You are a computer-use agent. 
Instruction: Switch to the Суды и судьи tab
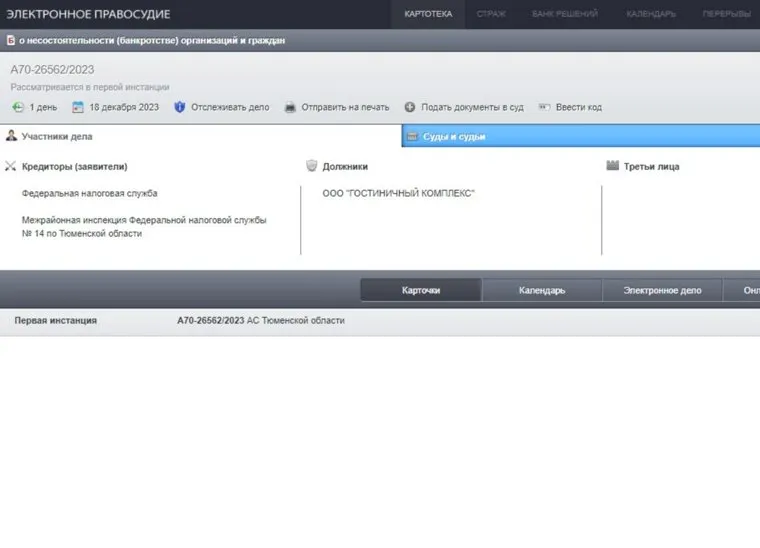454,137
